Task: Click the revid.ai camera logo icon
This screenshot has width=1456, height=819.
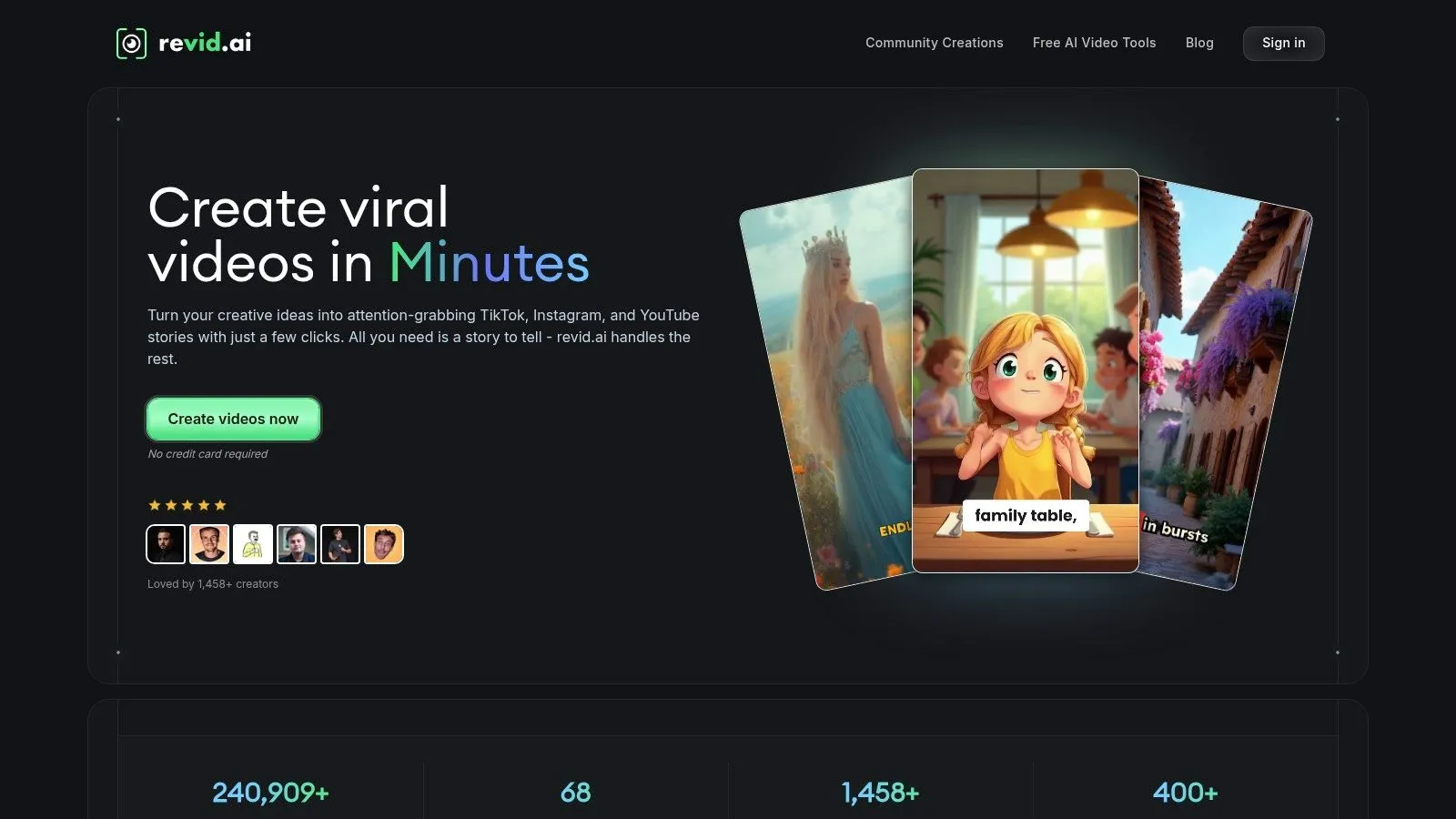Action: (x=131, y=43)
